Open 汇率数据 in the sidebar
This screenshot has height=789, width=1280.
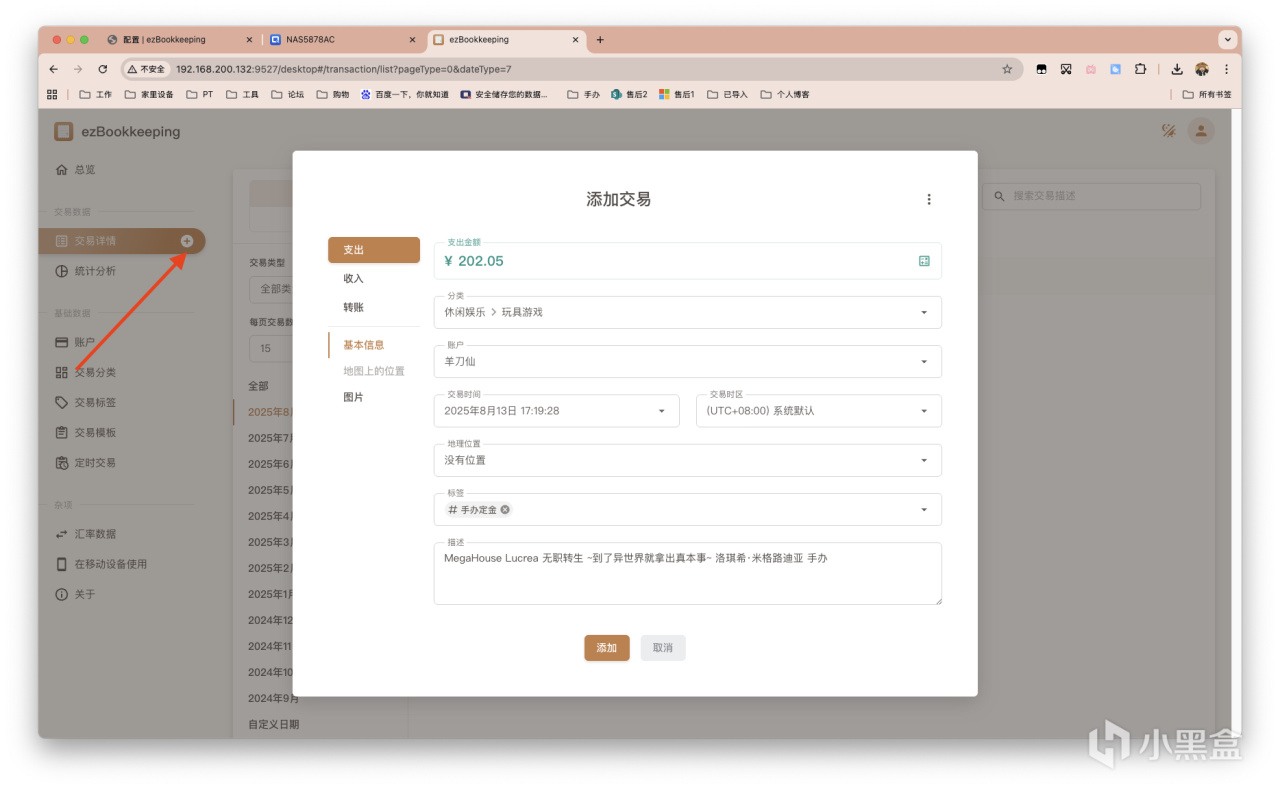coord(86,534)
